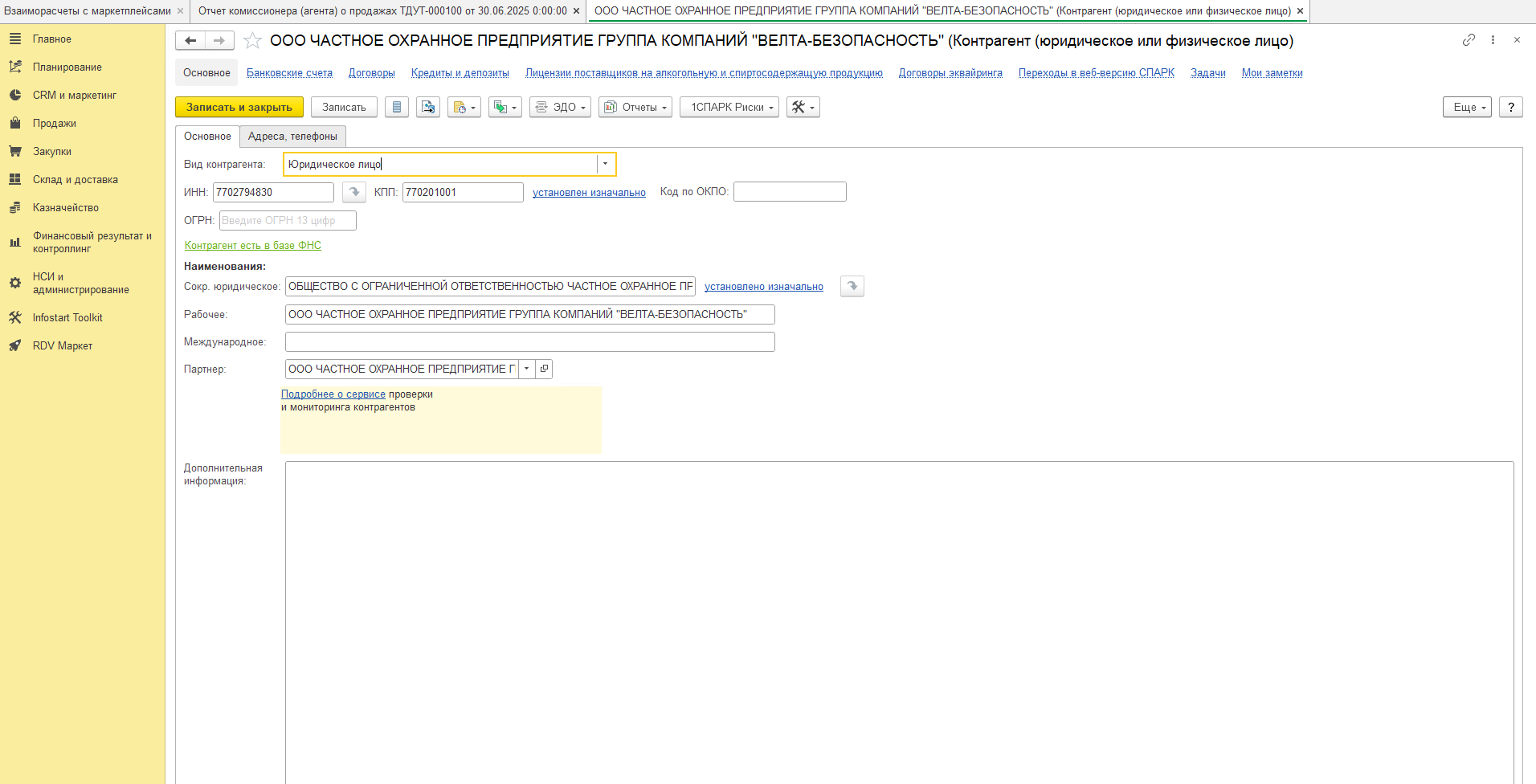
Task: Open the Отчеты dropdown menu
Action: 635,107
